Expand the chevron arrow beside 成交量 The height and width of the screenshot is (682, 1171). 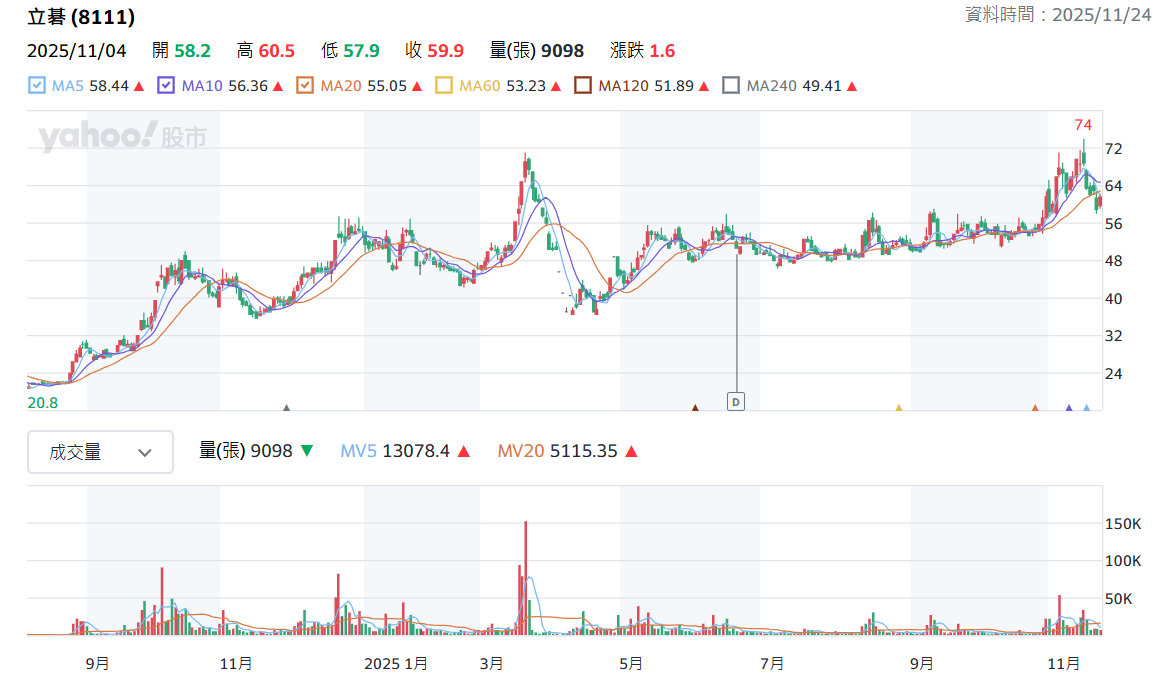[x=145, y=453]
